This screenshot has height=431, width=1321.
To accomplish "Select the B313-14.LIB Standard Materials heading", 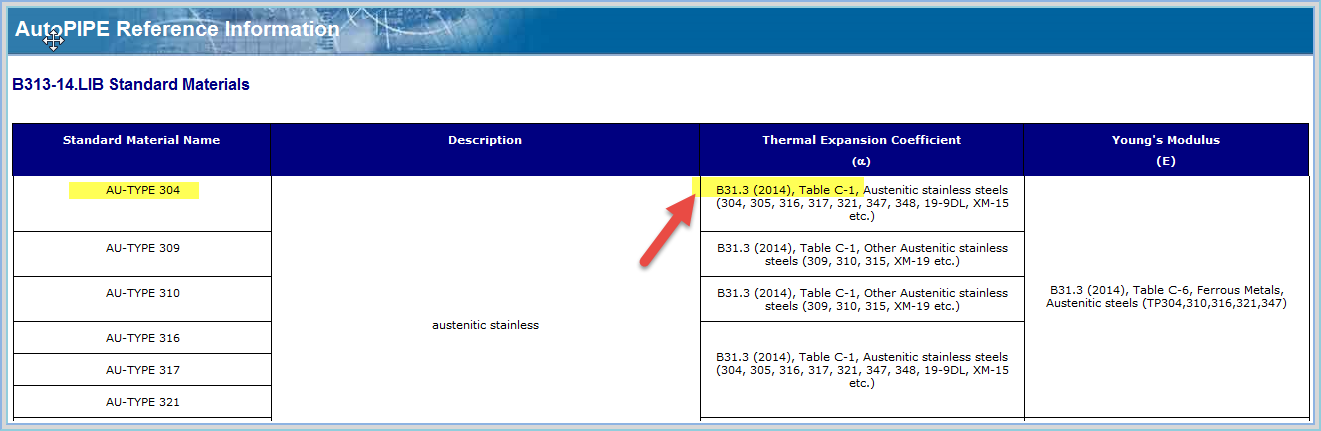I will coord(131,85).
